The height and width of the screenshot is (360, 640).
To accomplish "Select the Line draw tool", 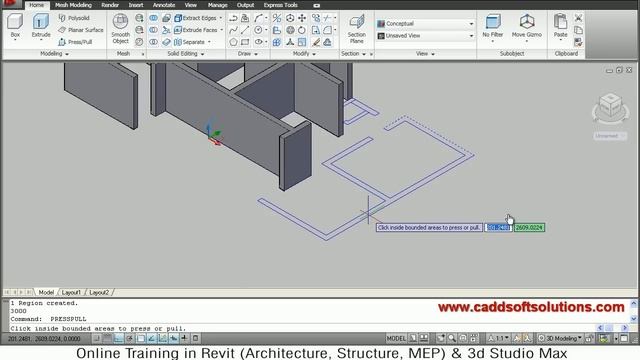I will [x=245, y=30].
